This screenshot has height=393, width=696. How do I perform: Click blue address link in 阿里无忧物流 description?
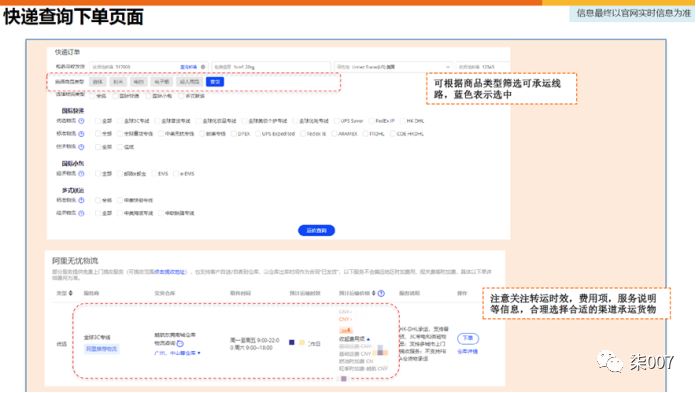click(x=170, y=272)
